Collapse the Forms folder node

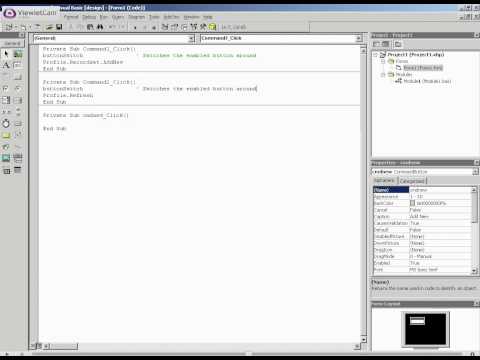(383, 61)
